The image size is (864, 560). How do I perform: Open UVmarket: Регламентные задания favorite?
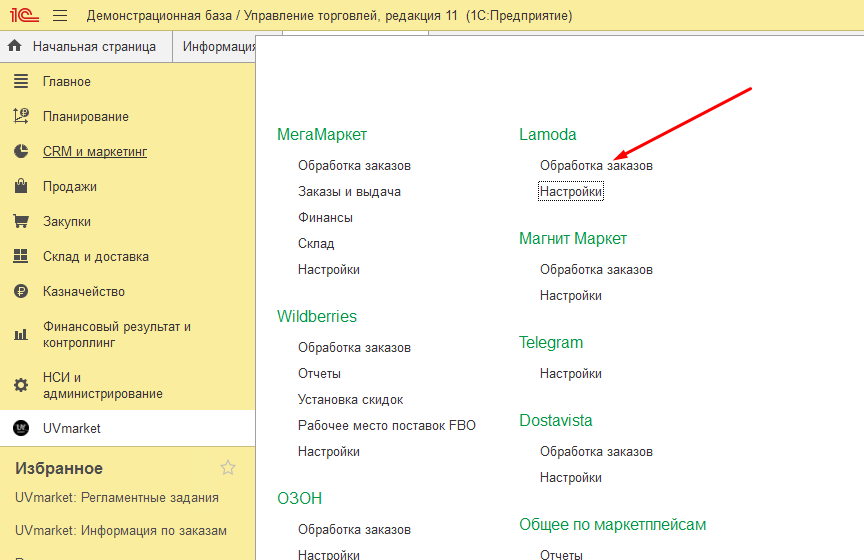click(x=117, y=497)
